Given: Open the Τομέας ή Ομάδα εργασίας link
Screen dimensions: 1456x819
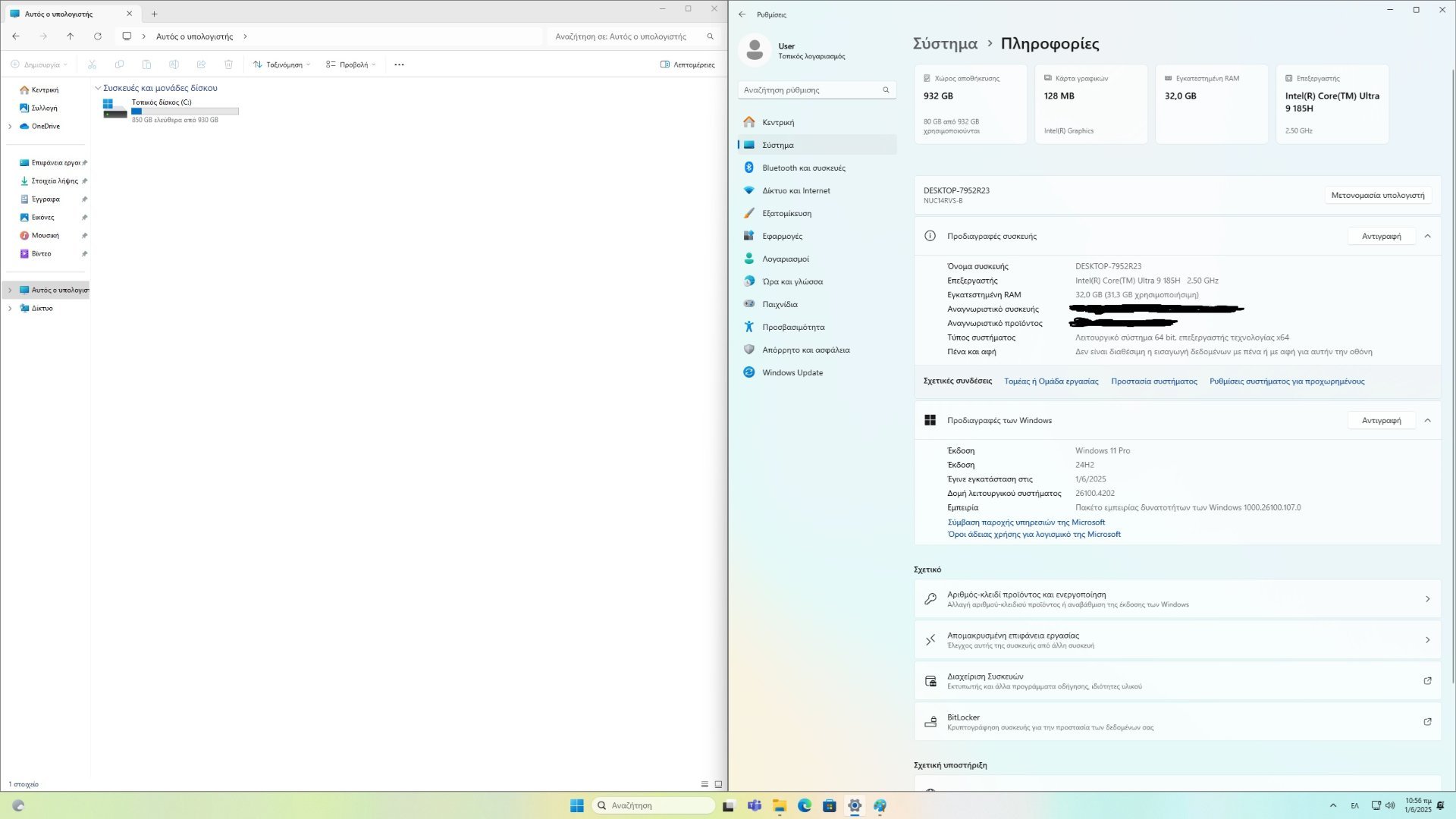Looking at the screenshot, I should (1051, 381).
